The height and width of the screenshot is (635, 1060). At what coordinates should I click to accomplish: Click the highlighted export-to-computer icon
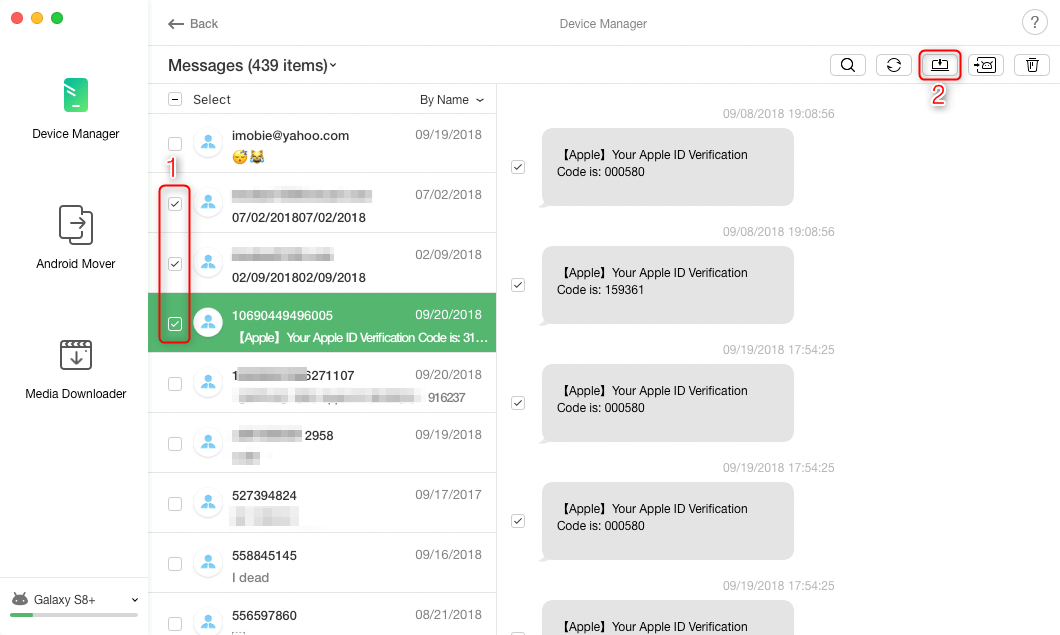pyautogui.click(x=939, y=64)
